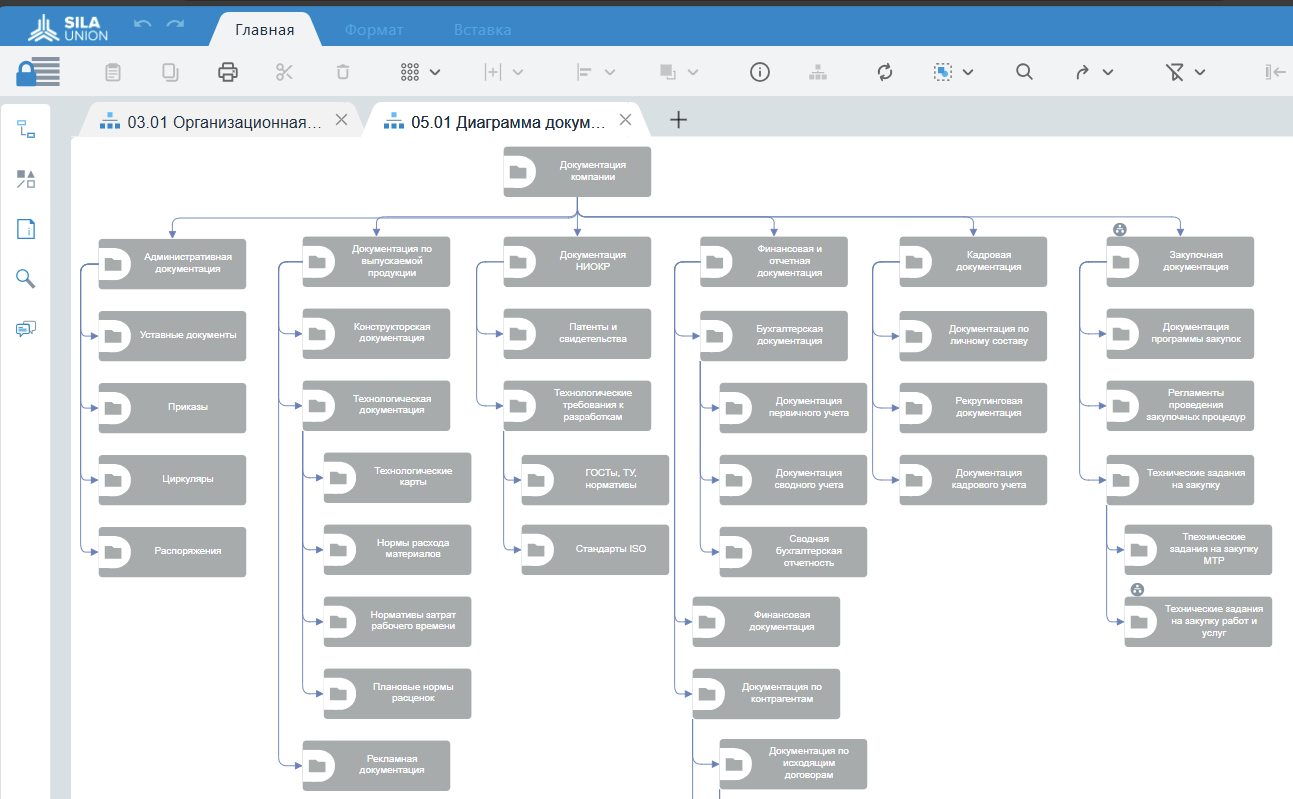Switch to the Вставка ribbon tab
Screen dimensions: 1293x799
(x=482, y=30)
